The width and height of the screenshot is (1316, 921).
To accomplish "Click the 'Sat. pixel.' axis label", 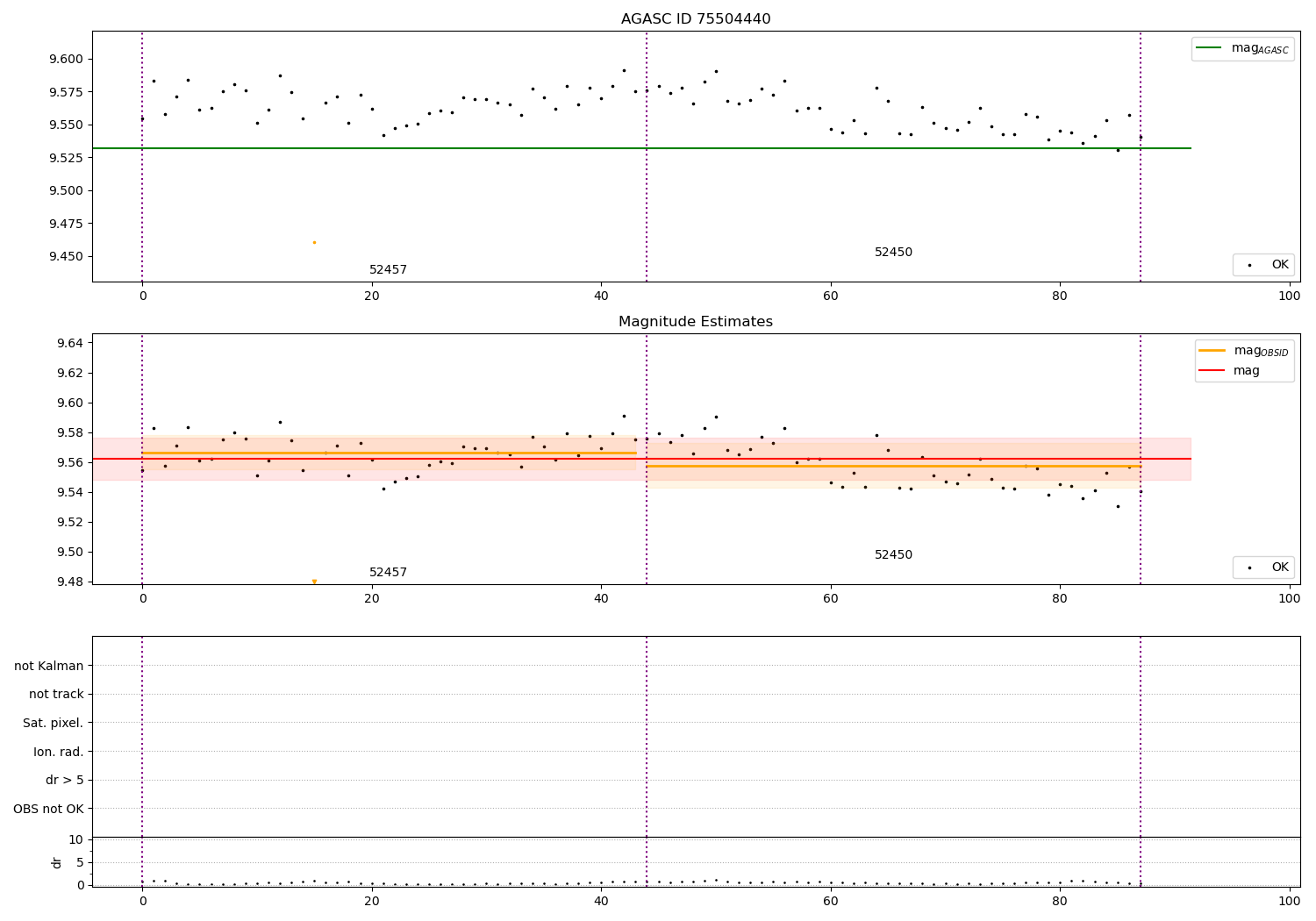I will coord(54,724).
